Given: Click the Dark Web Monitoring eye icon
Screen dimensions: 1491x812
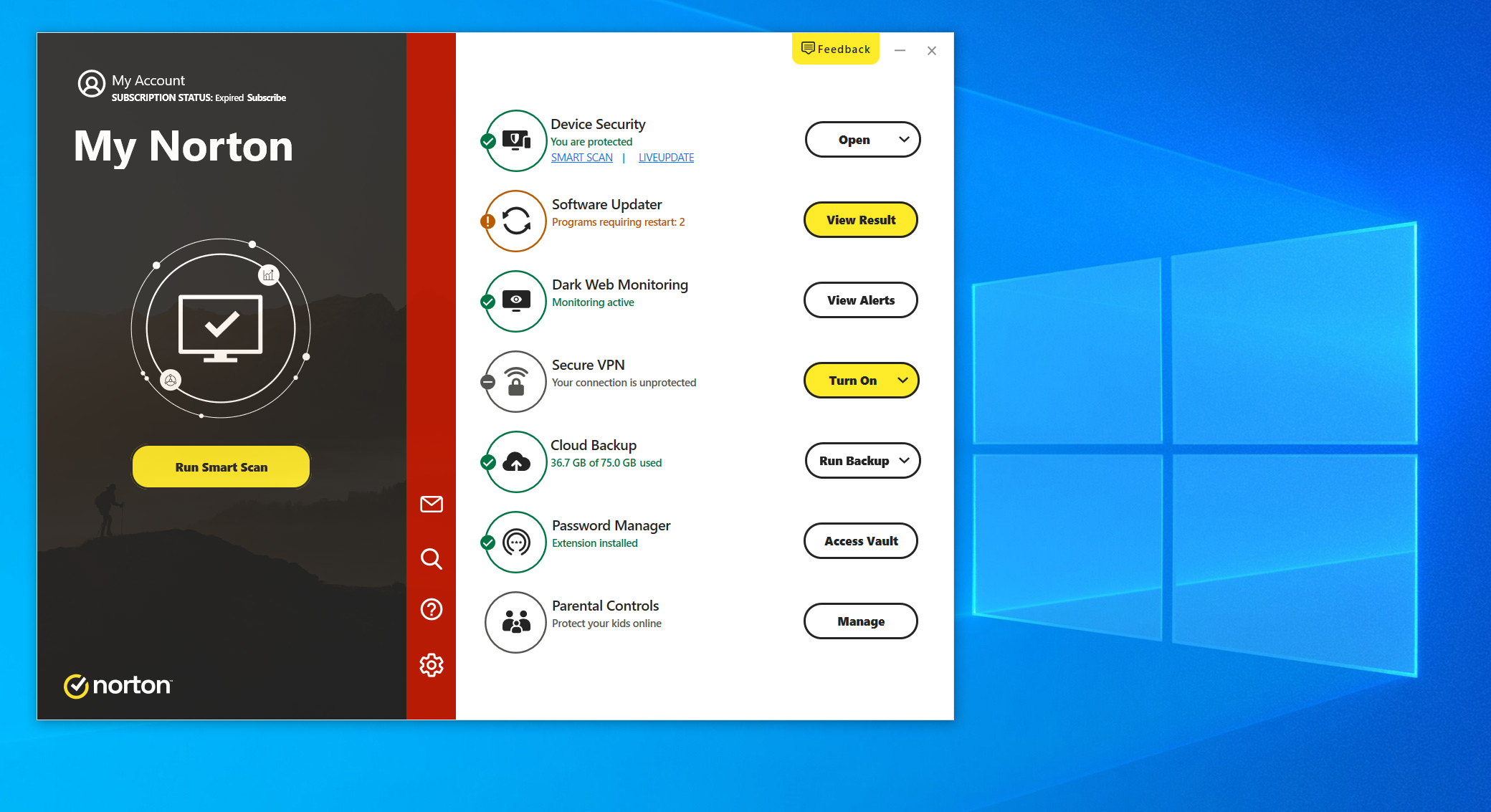Looking at the screenshot, I should coord(516,301).
